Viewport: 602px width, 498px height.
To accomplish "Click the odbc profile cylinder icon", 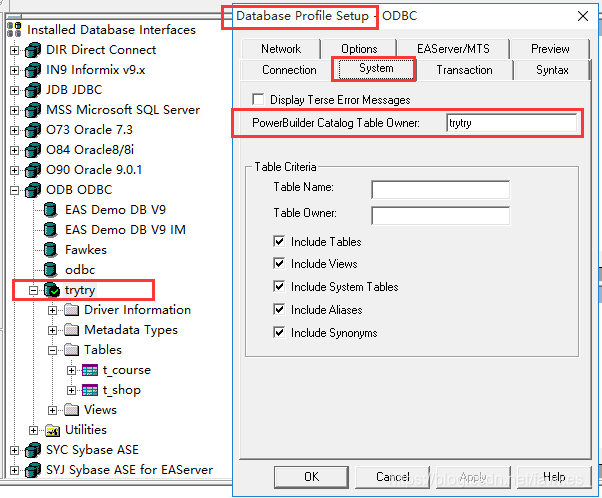I will (50, 270).
